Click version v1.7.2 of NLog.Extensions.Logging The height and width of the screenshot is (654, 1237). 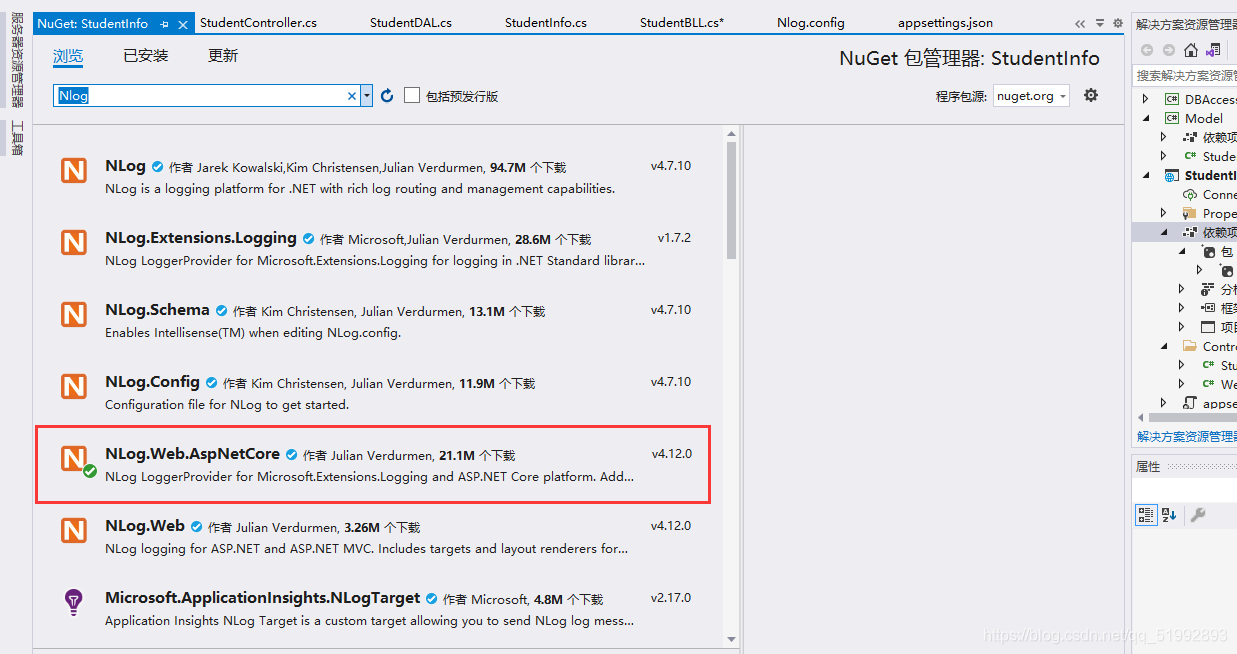pyautogui.click(x=674, y=238)
